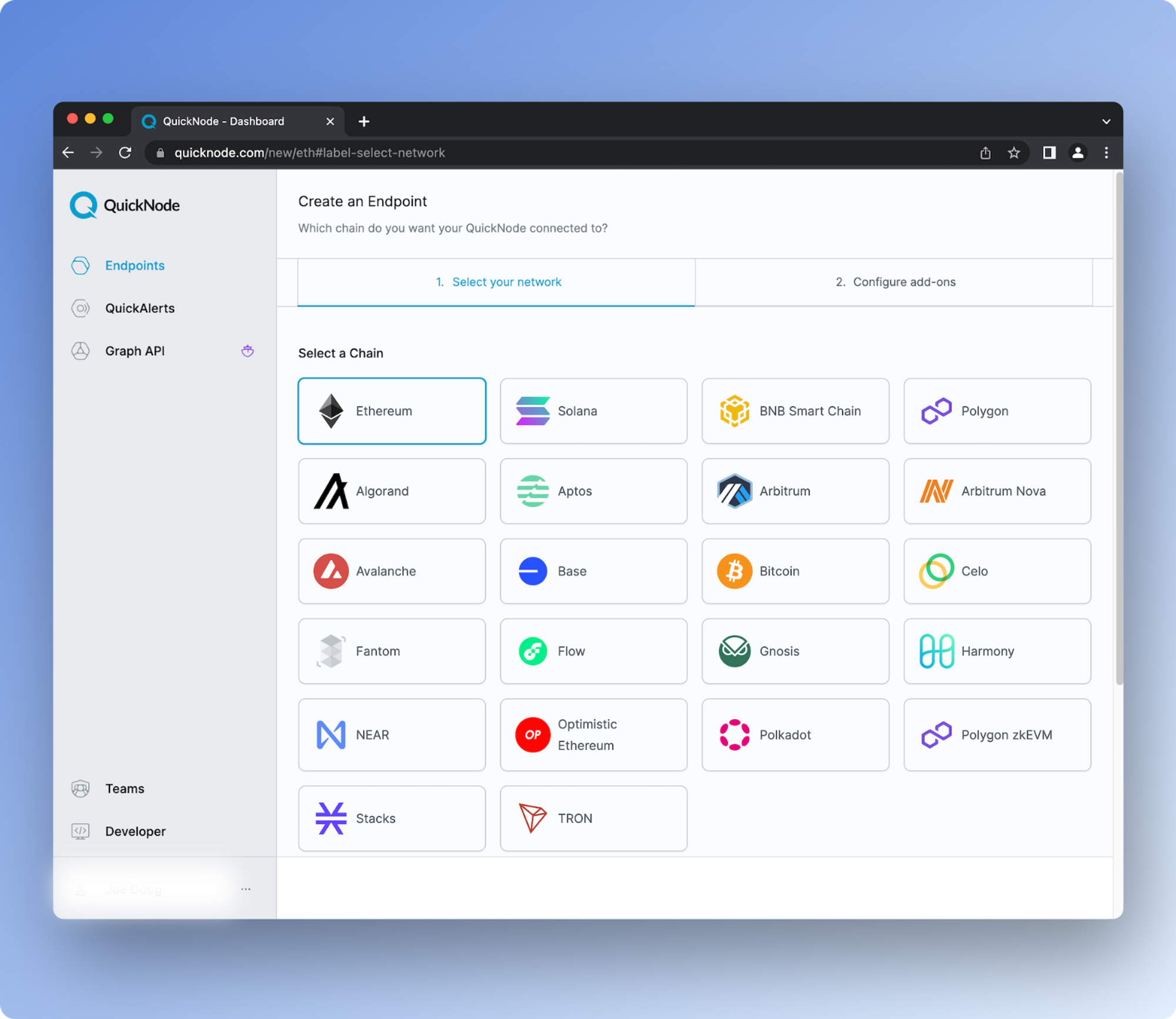1176x1019 pixels.
Task: Click the Endpoints sidebar icon
Action: 81,266
